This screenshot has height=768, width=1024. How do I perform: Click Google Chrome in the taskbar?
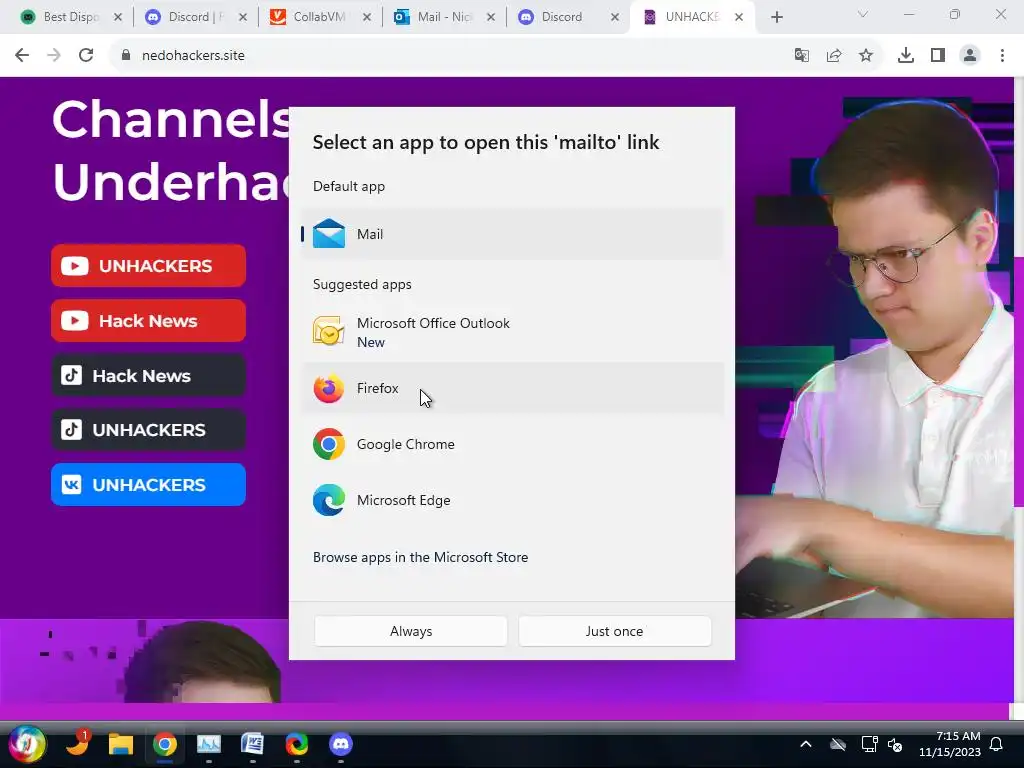pyautogui.click(x=165, y=744)
